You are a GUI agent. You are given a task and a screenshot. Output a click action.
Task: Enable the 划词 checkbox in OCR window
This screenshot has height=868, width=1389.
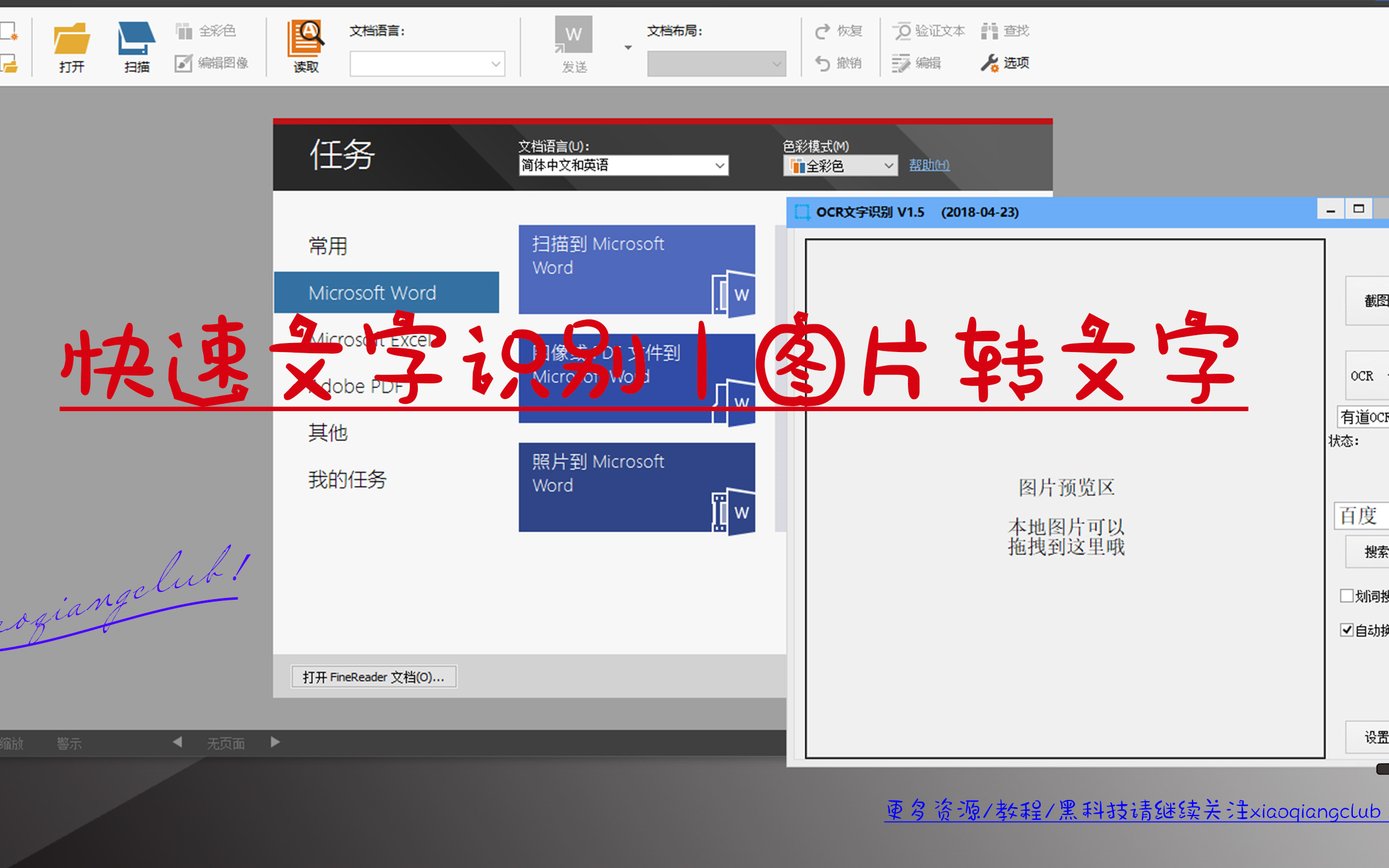[1347, 596]
